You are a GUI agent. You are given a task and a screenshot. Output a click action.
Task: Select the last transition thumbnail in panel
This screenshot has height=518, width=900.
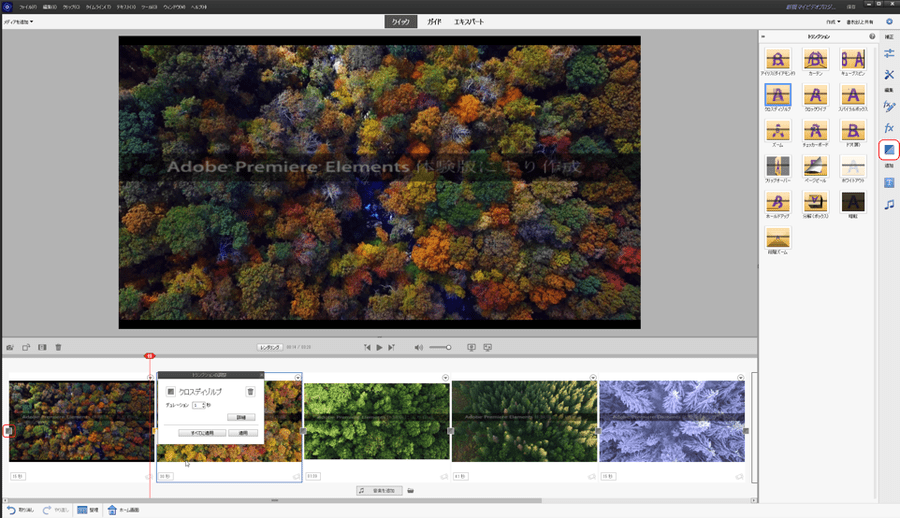coord(778,238)
